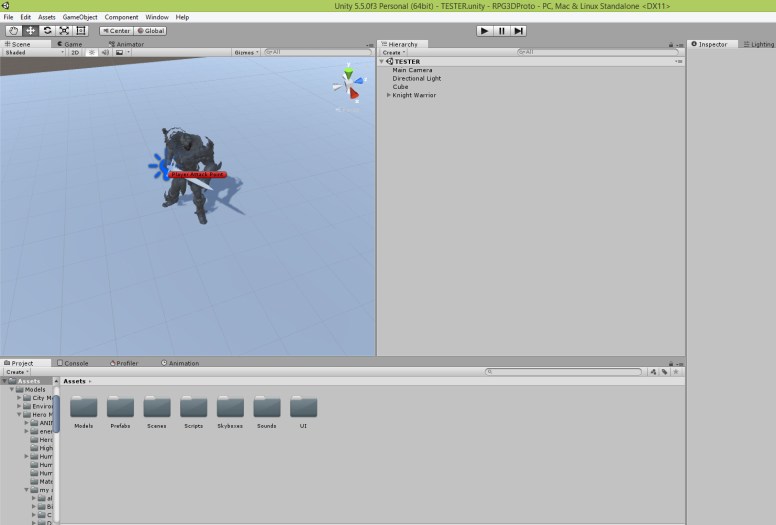
Task: Select the Move tool
Action: click(x=31, y=31)
